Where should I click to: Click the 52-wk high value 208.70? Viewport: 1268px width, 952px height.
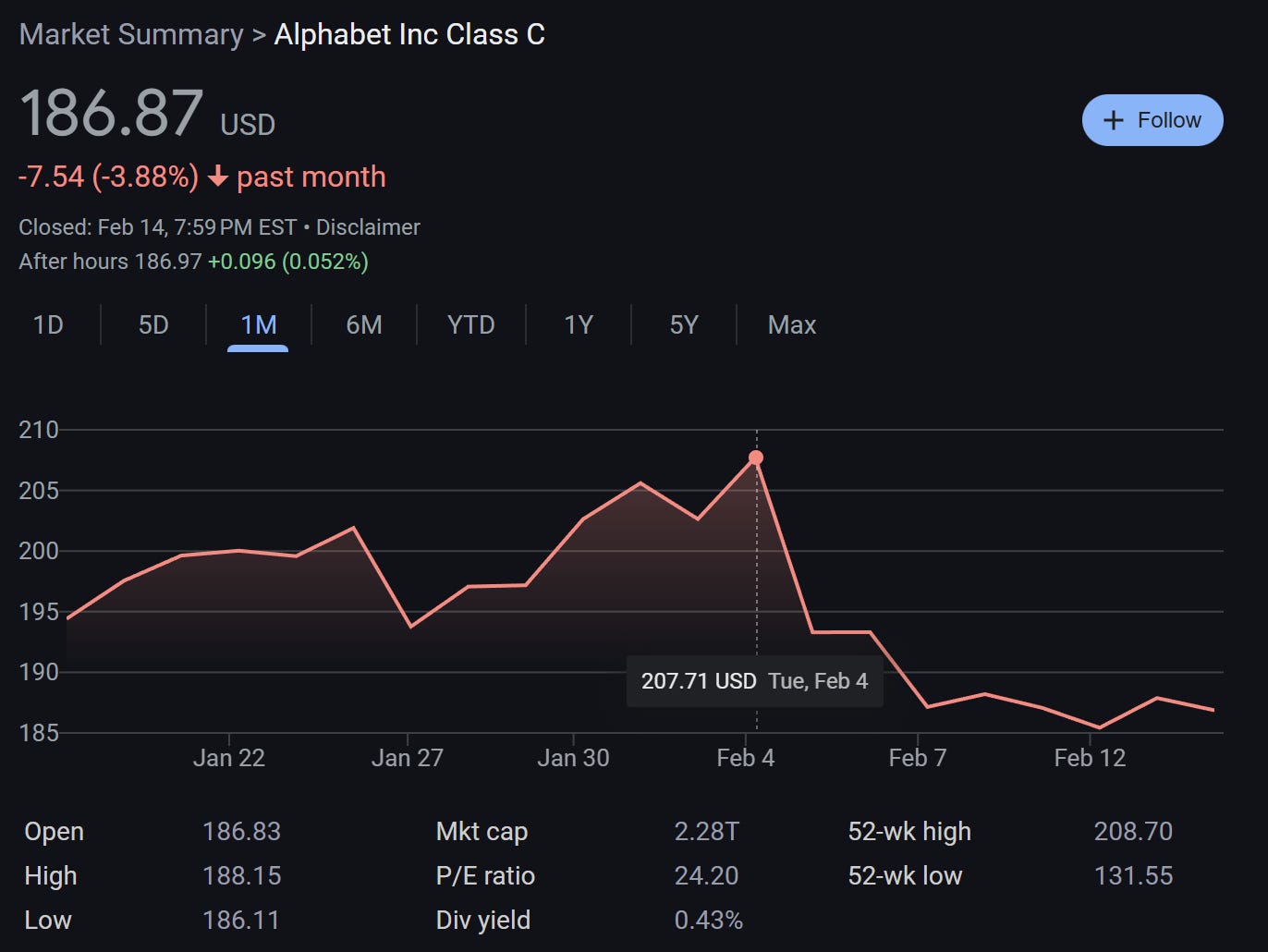click(x=1133, y=832)
